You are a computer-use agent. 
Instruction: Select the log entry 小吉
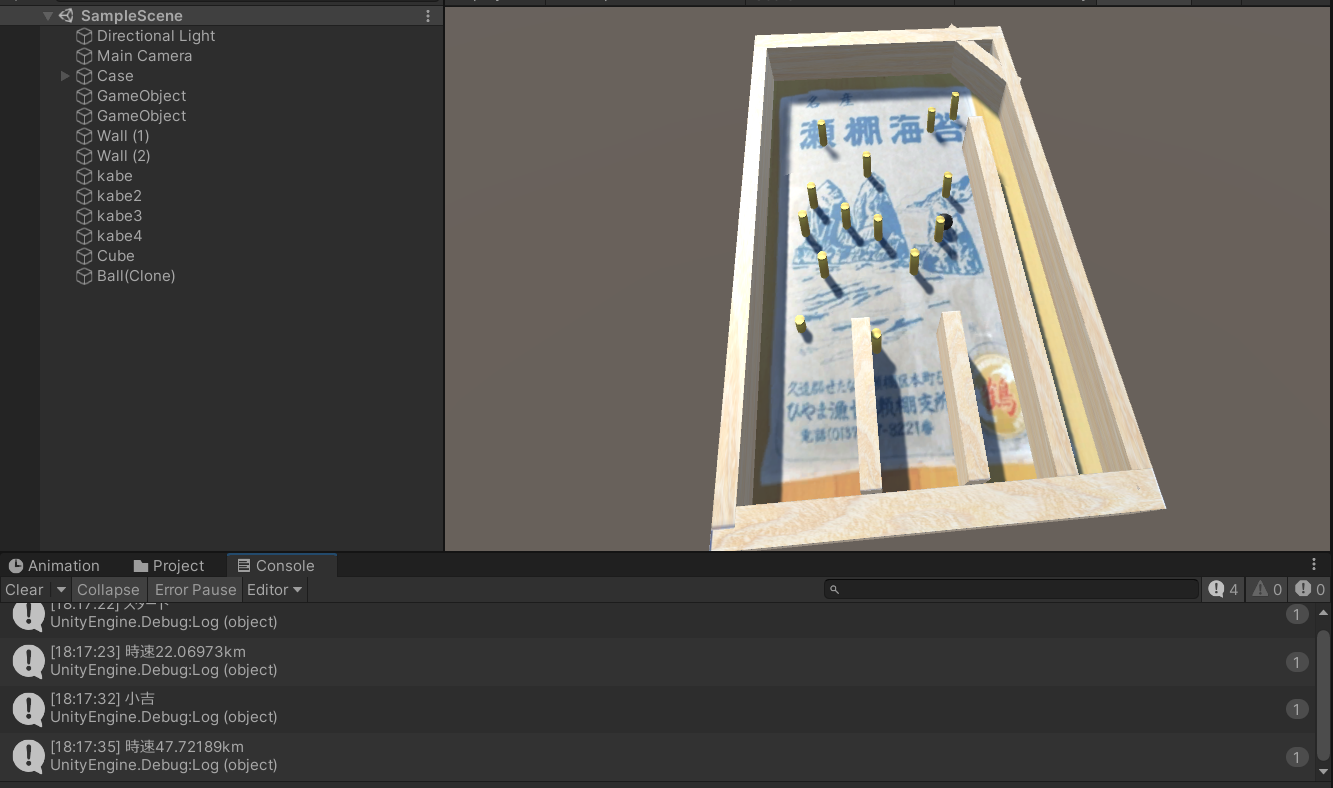(x=655, y=708)
